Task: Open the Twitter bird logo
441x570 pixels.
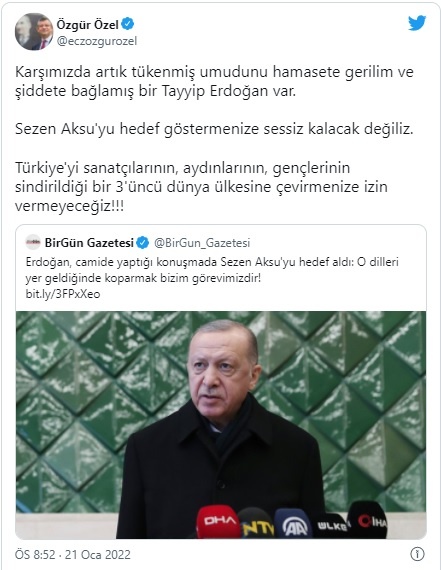Action: coord(417,23)
